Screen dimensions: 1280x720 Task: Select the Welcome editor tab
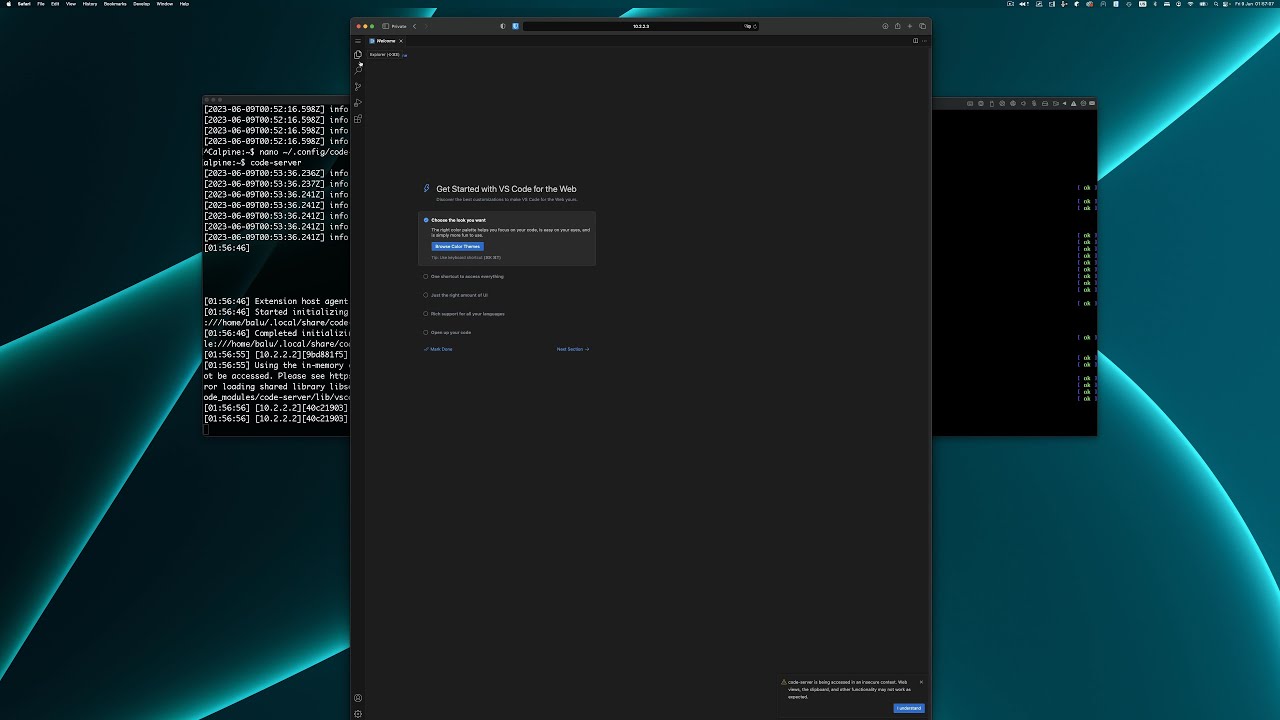tap(385, 41)
